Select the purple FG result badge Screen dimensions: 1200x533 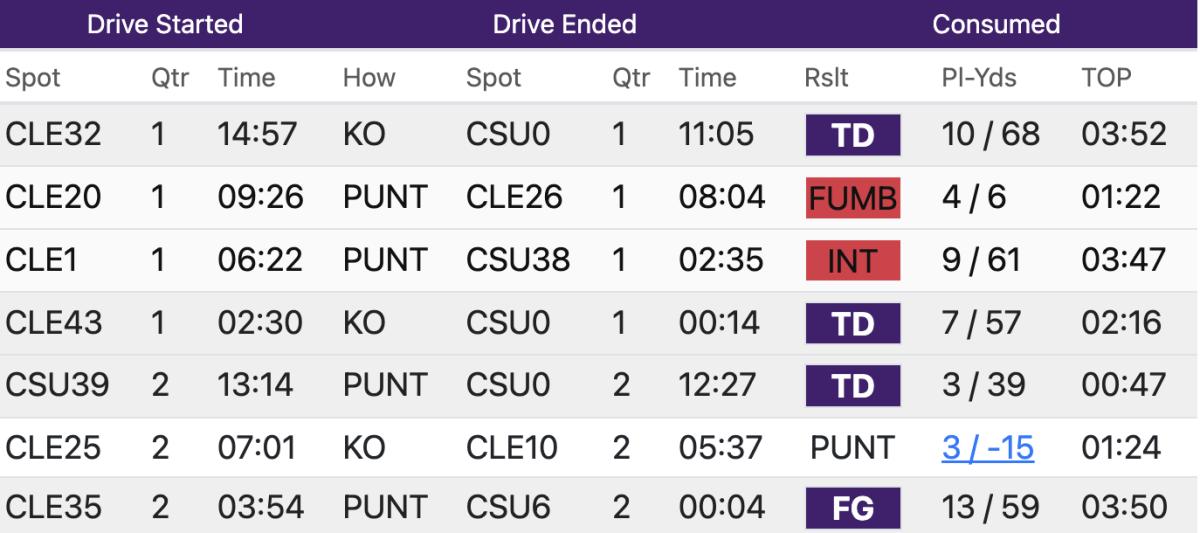pos(852,510)
